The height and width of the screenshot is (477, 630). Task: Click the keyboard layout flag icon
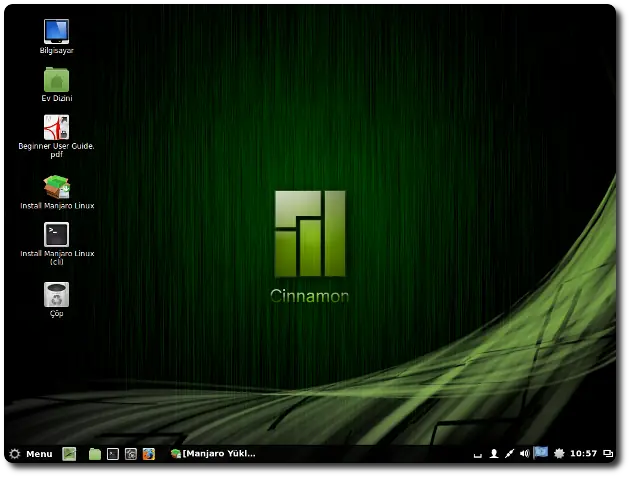pos(541,453)
